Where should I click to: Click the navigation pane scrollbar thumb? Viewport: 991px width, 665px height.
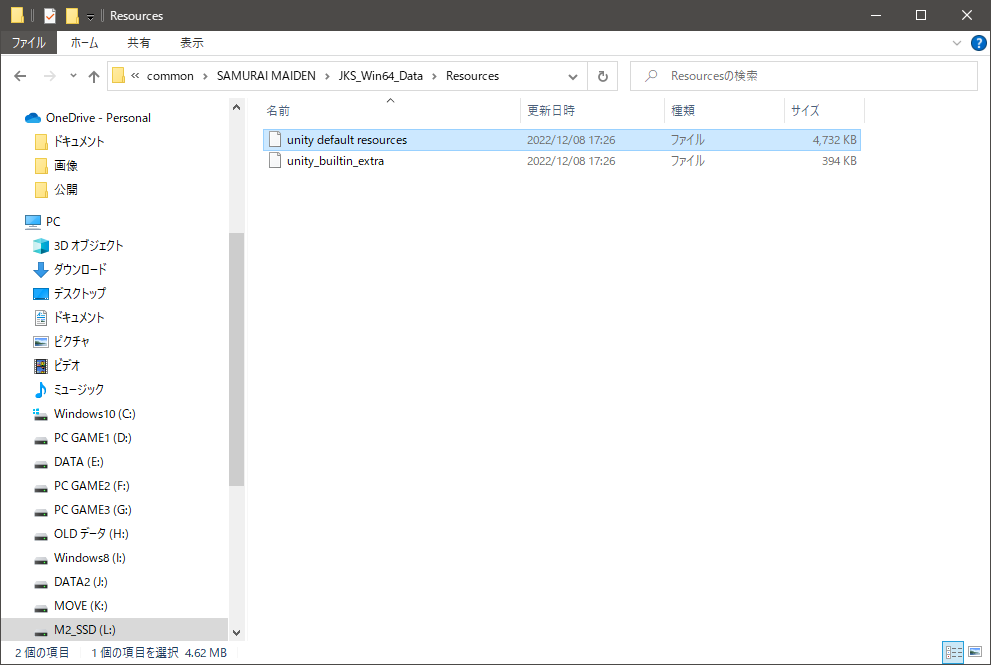236,360
